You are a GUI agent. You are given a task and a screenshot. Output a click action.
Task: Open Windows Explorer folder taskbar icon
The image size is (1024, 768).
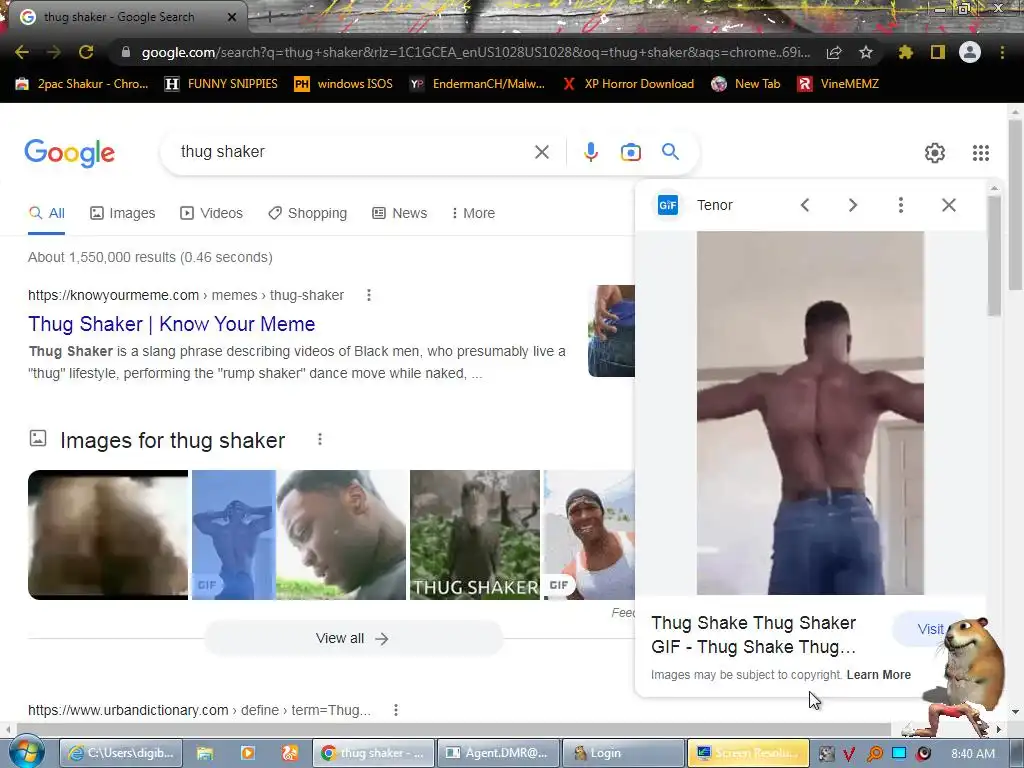pyautogui.click(x=205, y=753)
